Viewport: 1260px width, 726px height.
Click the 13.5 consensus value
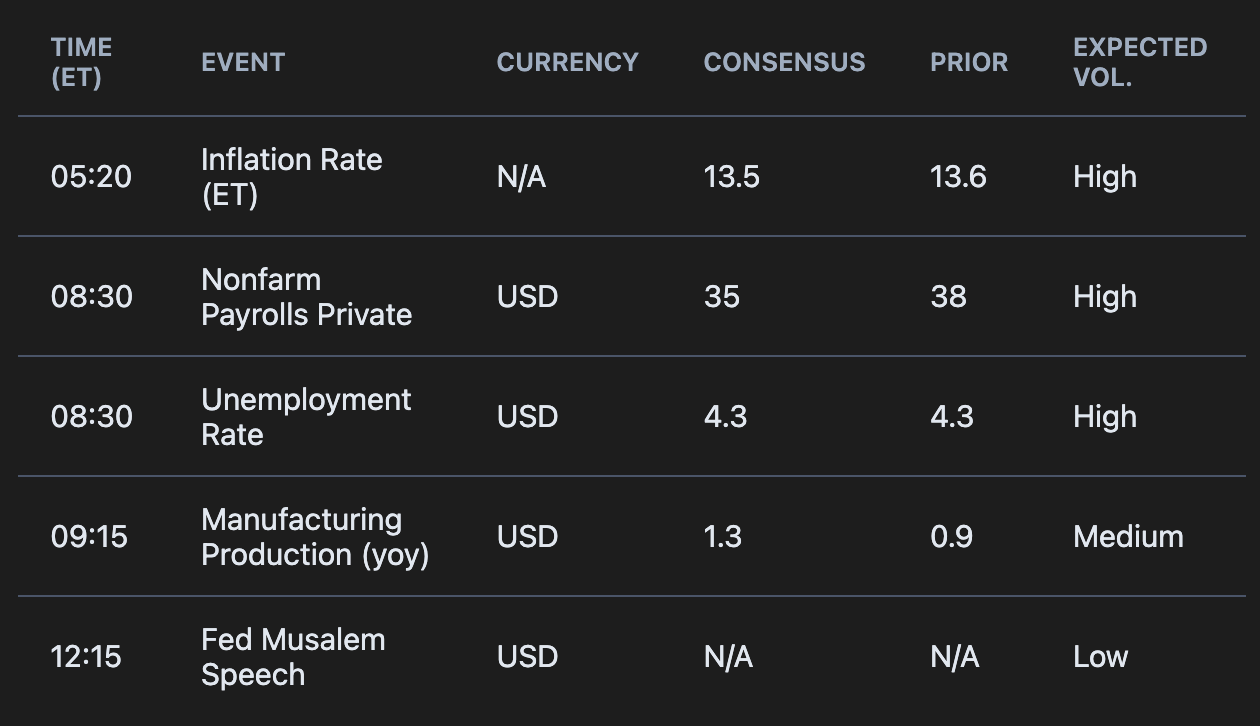coord(731,177)
